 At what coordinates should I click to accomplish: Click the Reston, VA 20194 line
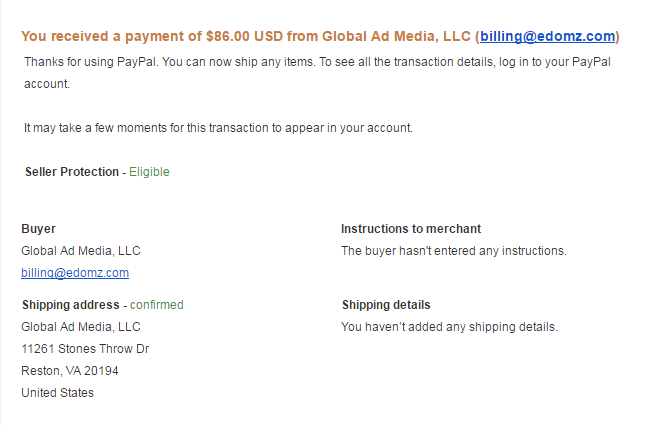(x=68, y=371)
